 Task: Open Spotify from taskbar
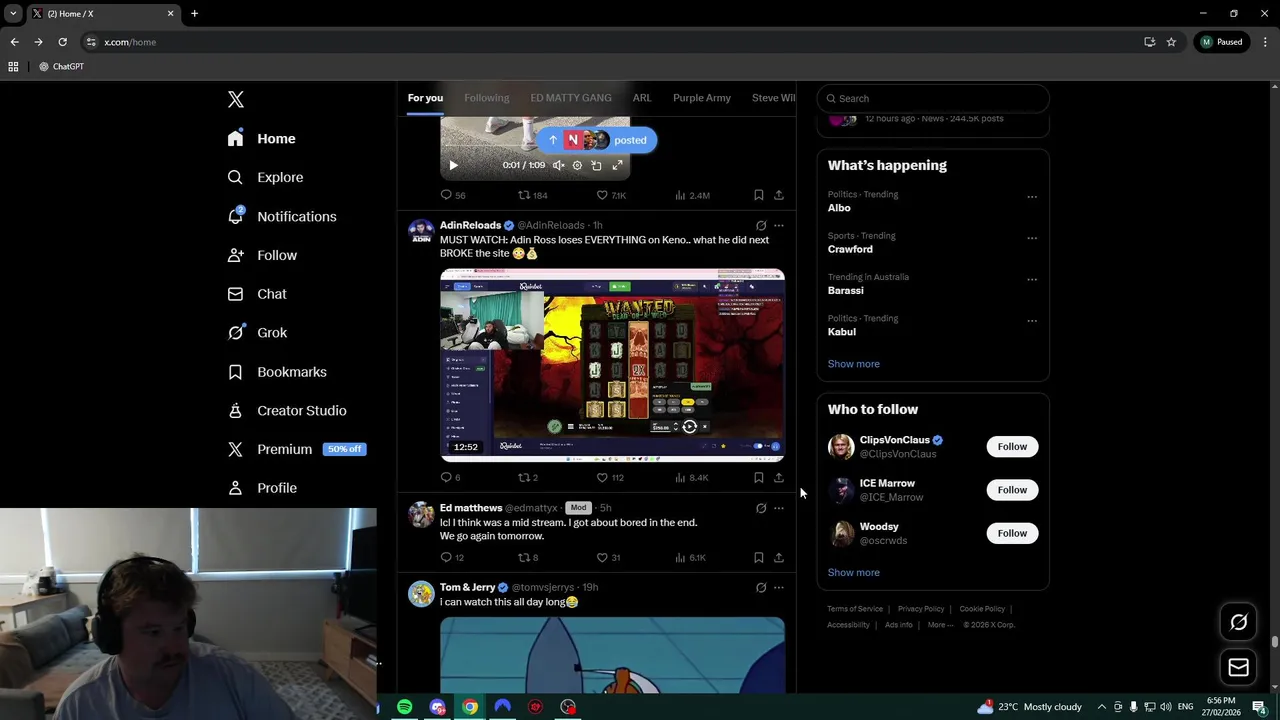(404, 707)
